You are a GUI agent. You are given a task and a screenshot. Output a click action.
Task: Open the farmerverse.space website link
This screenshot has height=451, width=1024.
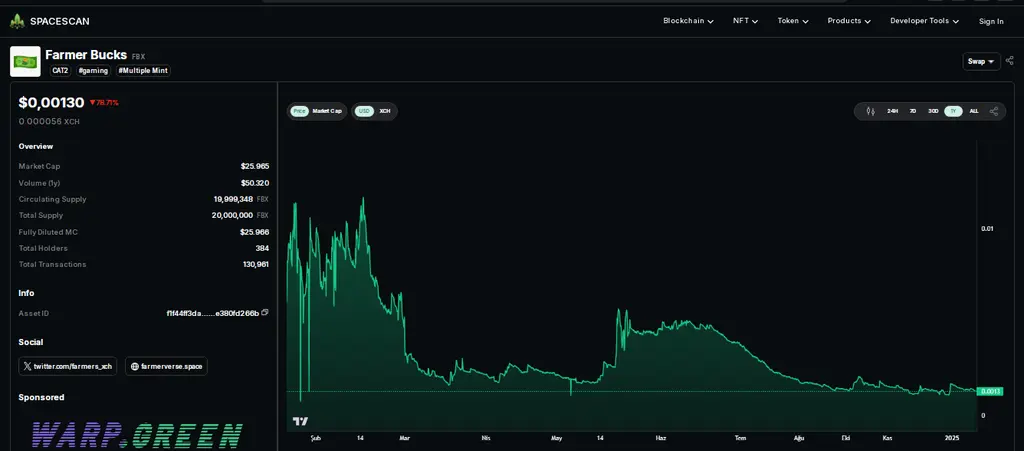[x=167, y=366]
